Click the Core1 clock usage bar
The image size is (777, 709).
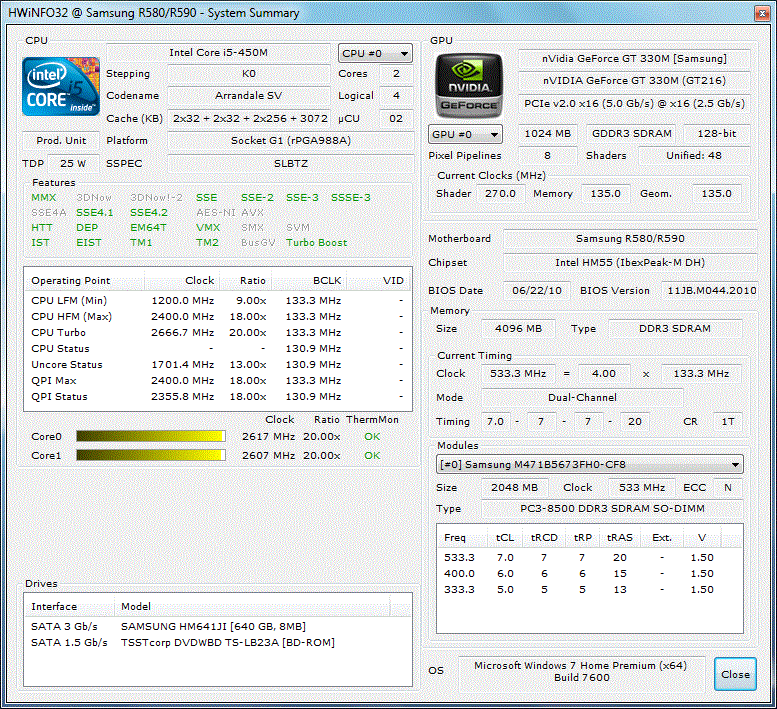click(151, 455)
